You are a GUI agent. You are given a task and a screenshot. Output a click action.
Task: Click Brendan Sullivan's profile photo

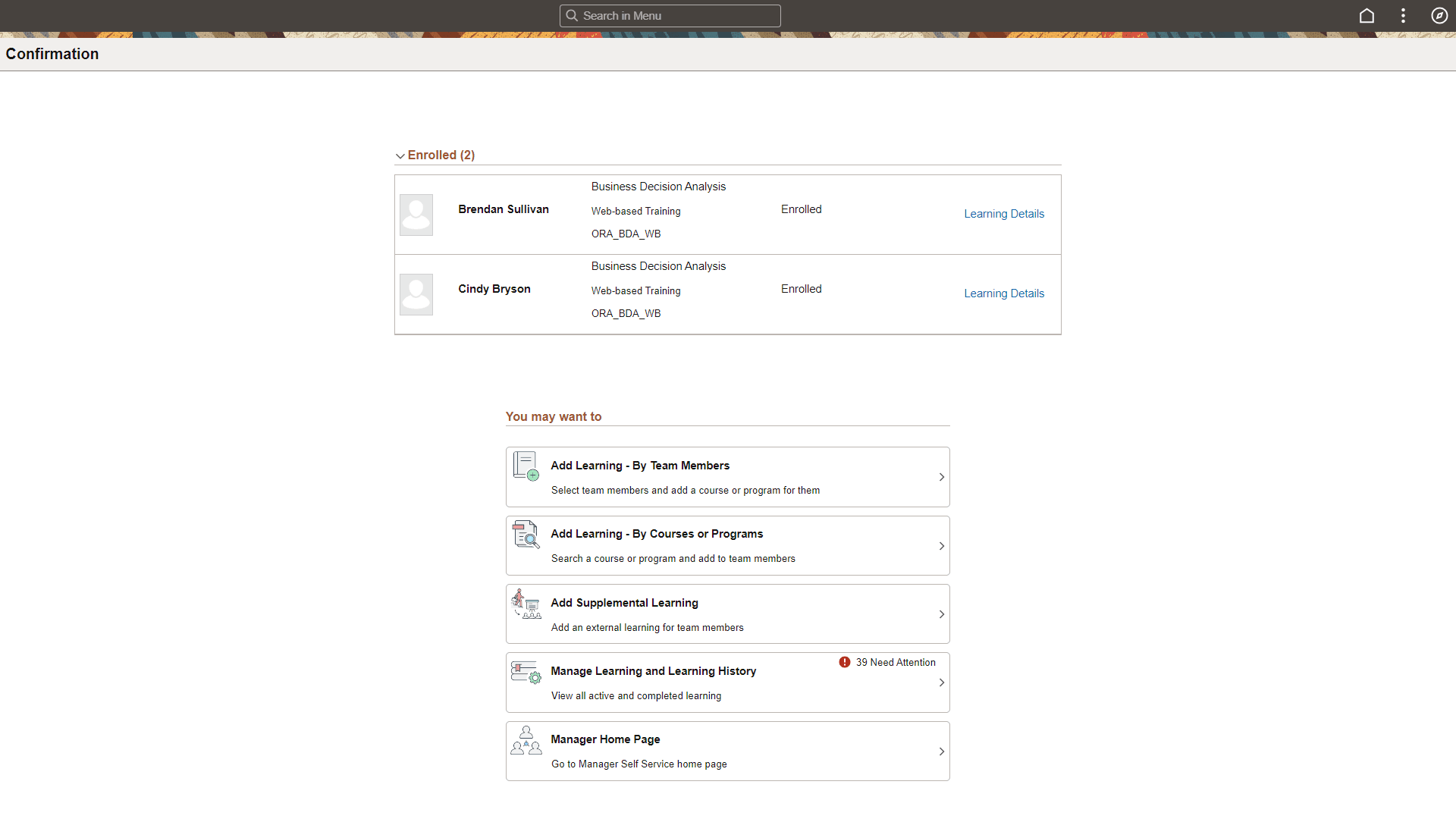(416, 214)
